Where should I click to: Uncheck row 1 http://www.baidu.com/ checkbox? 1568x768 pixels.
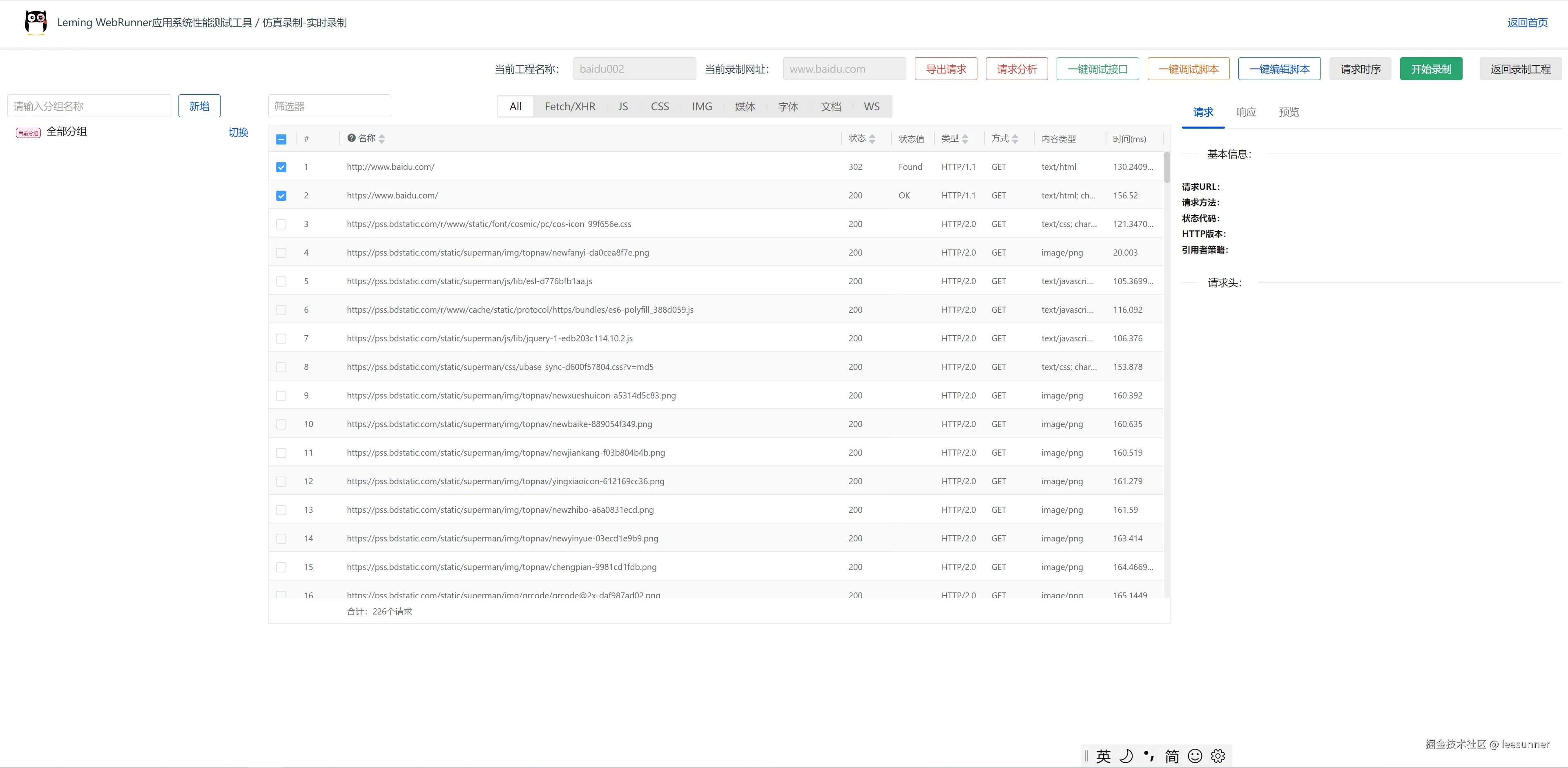click(281, 167)
